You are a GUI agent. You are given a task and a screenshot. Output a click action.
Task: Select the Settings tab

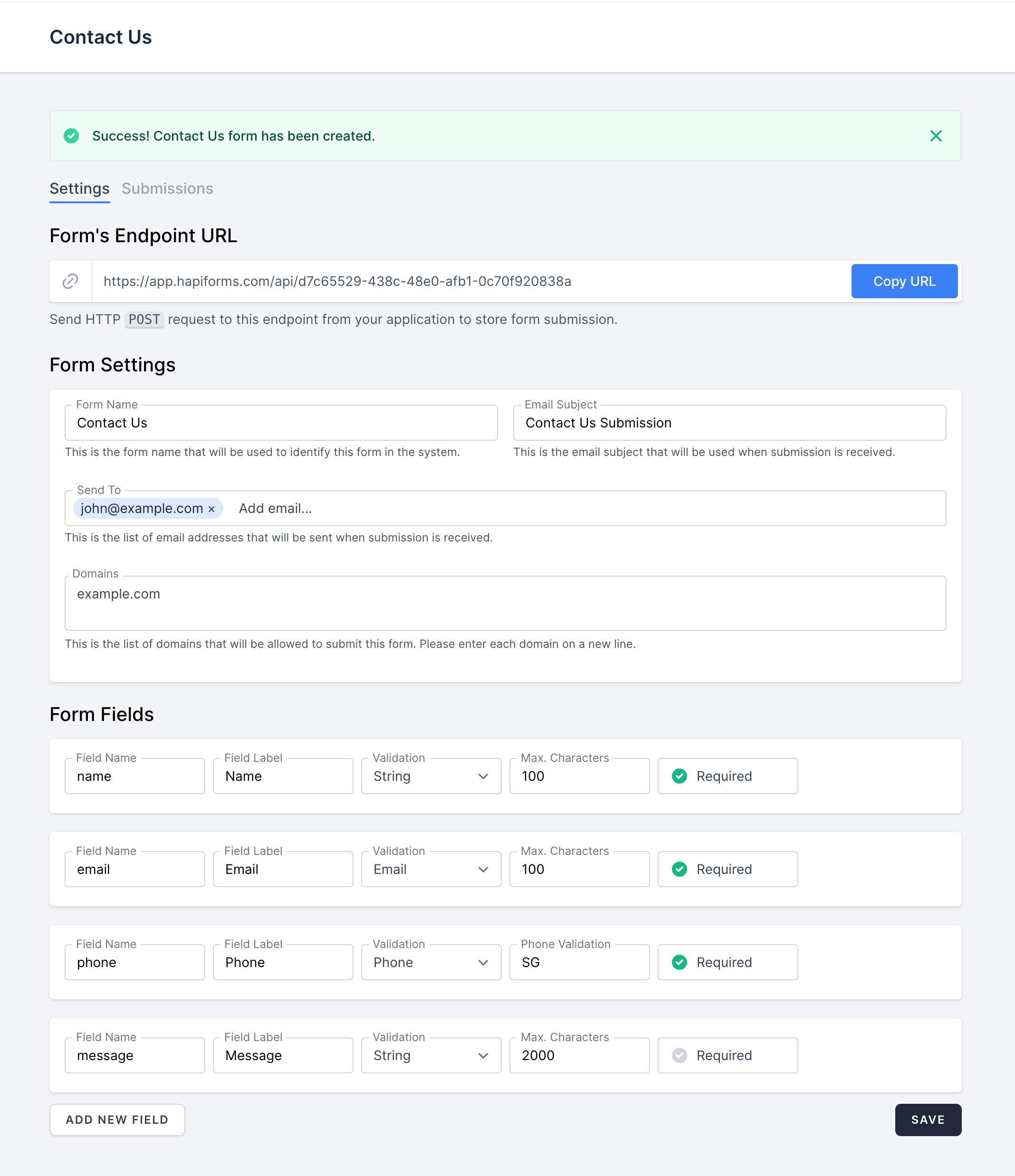click(79, 189)
